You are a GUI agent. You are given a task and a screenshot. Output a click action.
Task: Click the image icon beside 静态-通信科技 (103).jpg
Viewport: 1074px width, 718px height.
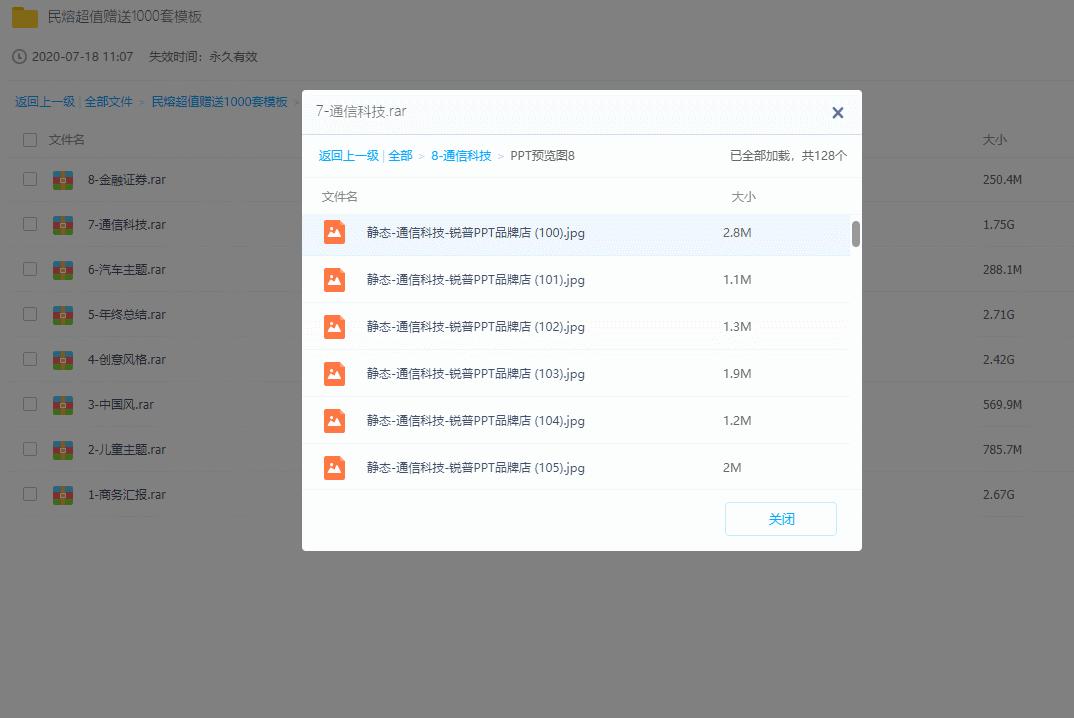(333, 374)
